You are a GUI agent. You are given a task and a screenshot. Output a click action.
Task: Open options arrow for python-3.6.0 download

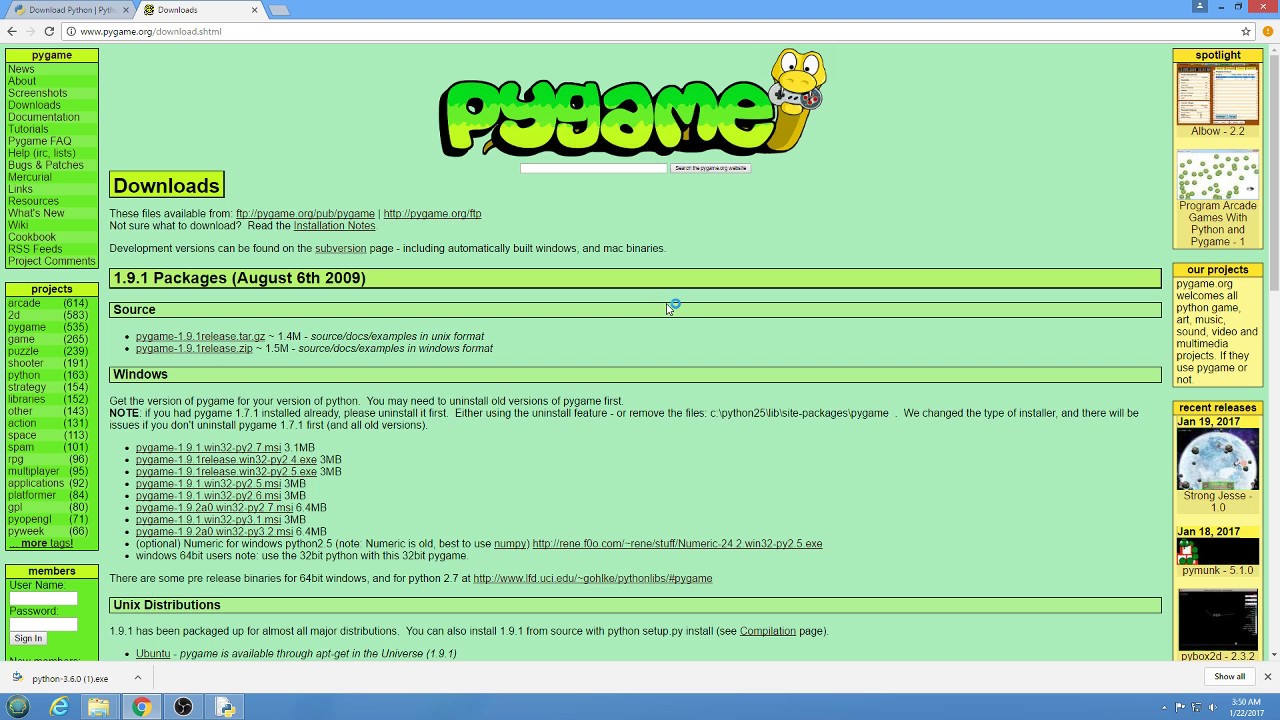pyautogui.click(x=137, y=678)
